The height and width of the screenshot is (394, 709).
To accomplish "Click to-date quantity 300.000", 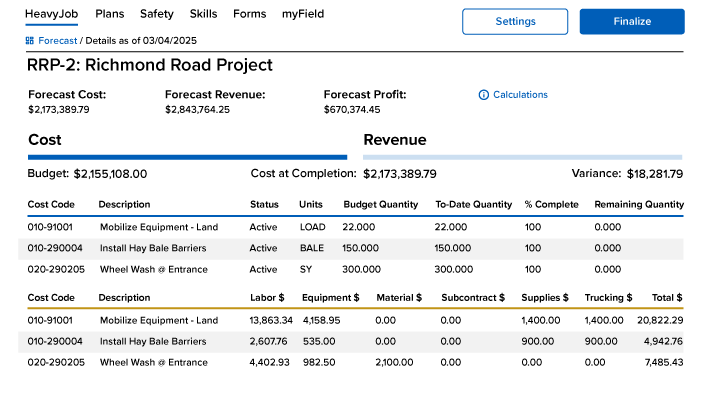I will pyautogui.click(x=454, y=269).
